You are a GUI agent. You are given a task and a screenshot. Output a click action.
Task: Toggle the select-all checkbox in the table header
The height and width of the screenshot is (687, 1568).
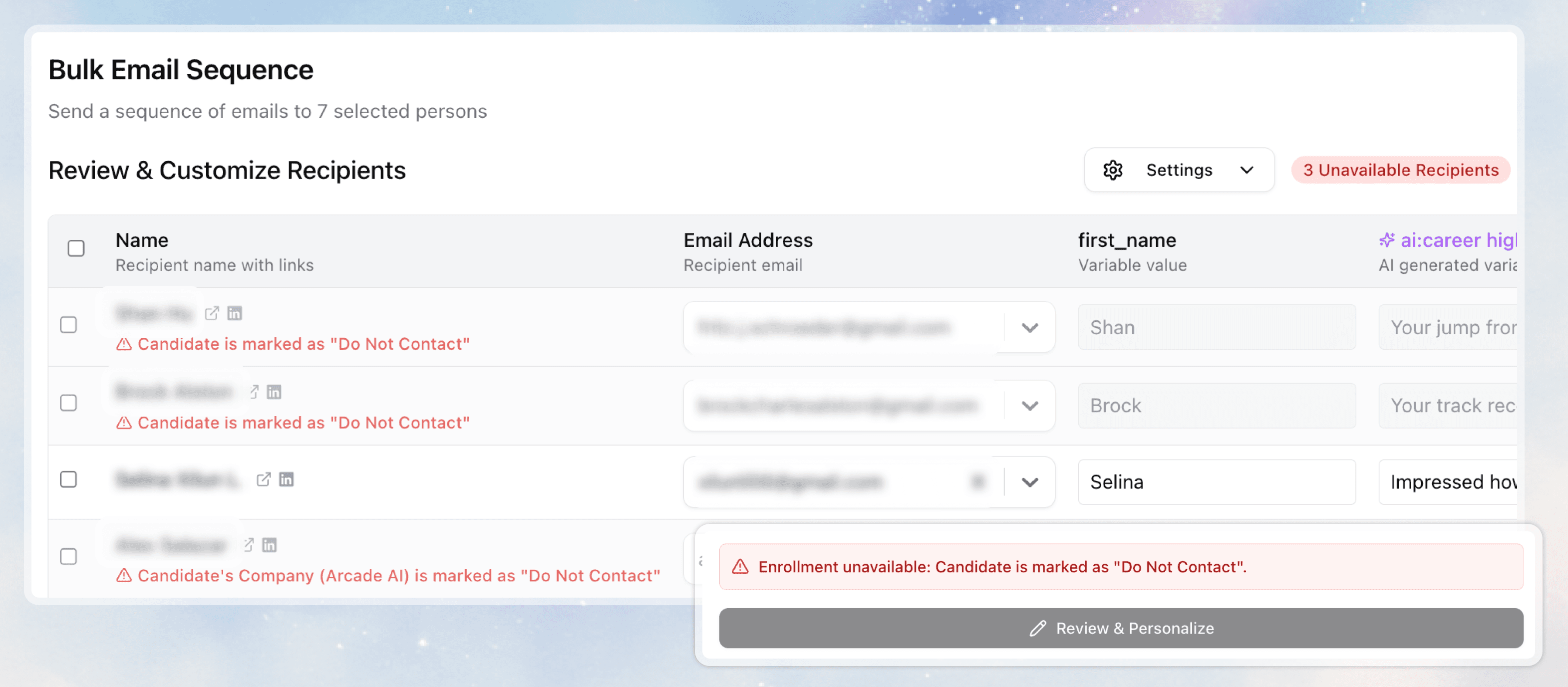click(x=76, y=248)
